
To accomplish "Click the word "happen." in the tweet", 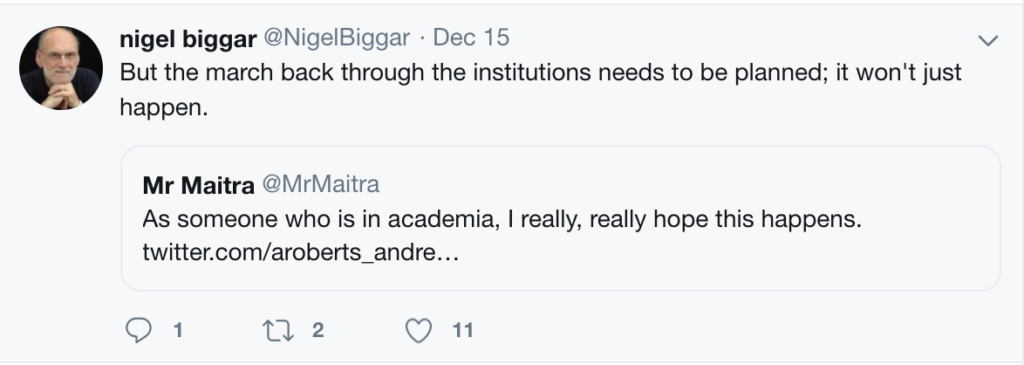I will [x=164, y=107].
